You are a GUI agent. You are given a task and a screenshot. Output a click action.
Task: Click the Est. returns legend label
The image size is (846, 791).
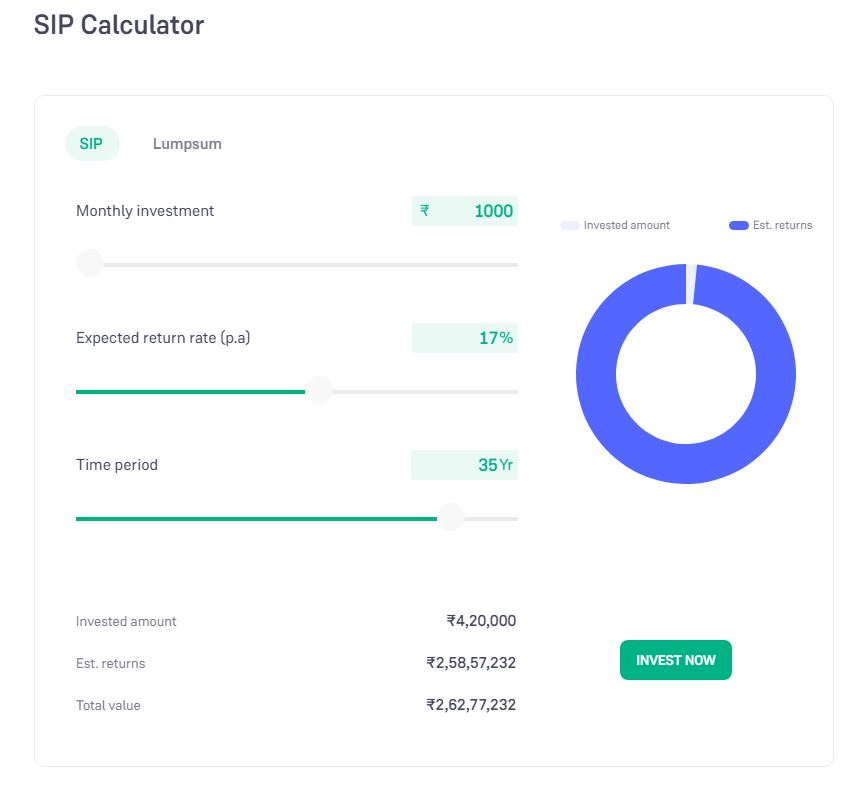pos(782,226)
